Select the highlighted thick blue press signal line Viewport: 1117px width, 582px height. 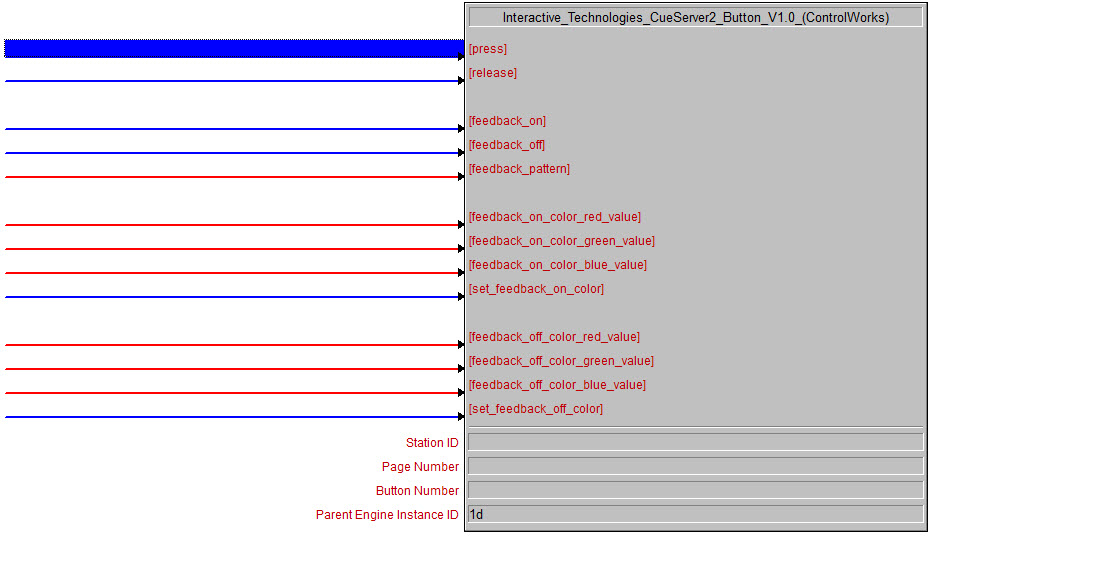click(x=234, y=48)
